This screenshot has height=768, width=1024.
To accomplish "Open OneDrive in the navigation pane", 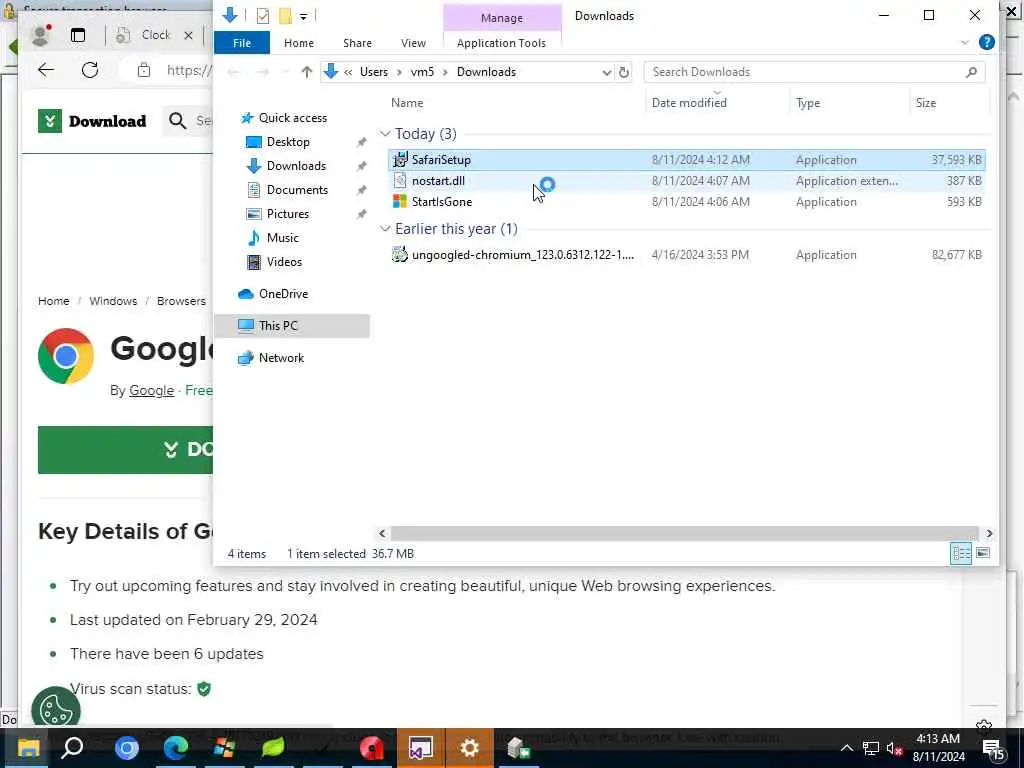I will (x=283, y=294).
